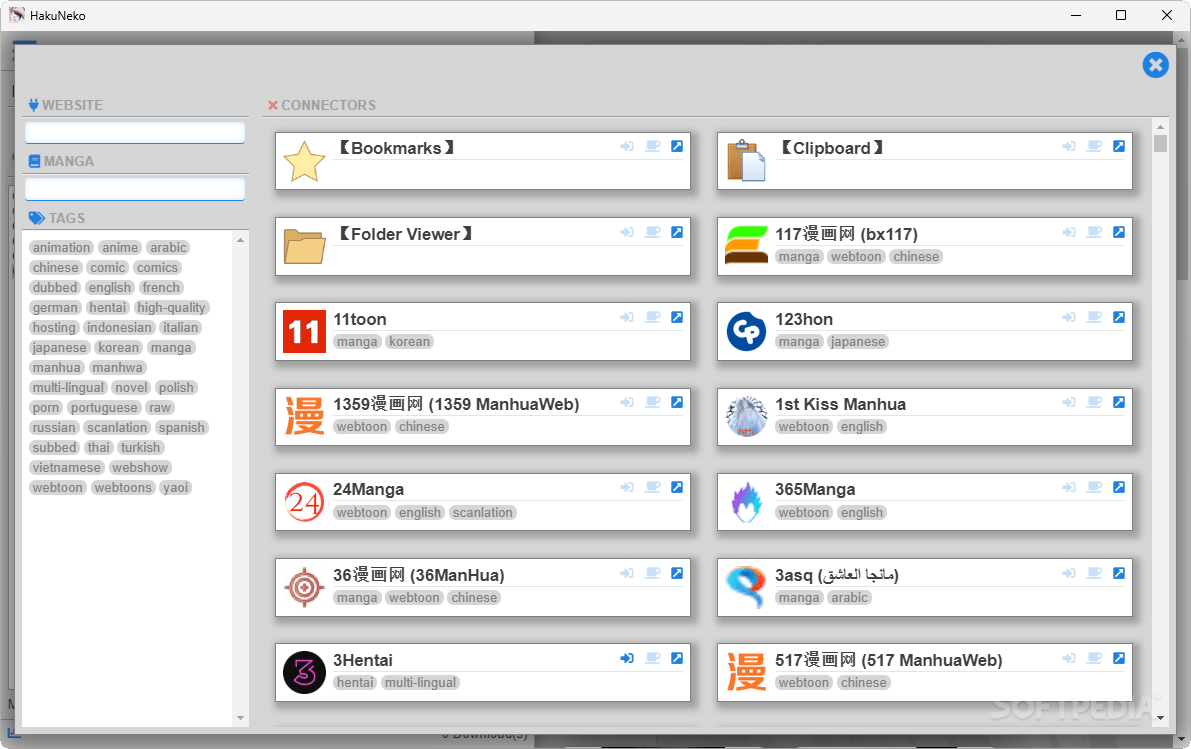Open external link icon for Clipboard
Viewport: 1191px width, 749px height.
(x=1119, y=146)
